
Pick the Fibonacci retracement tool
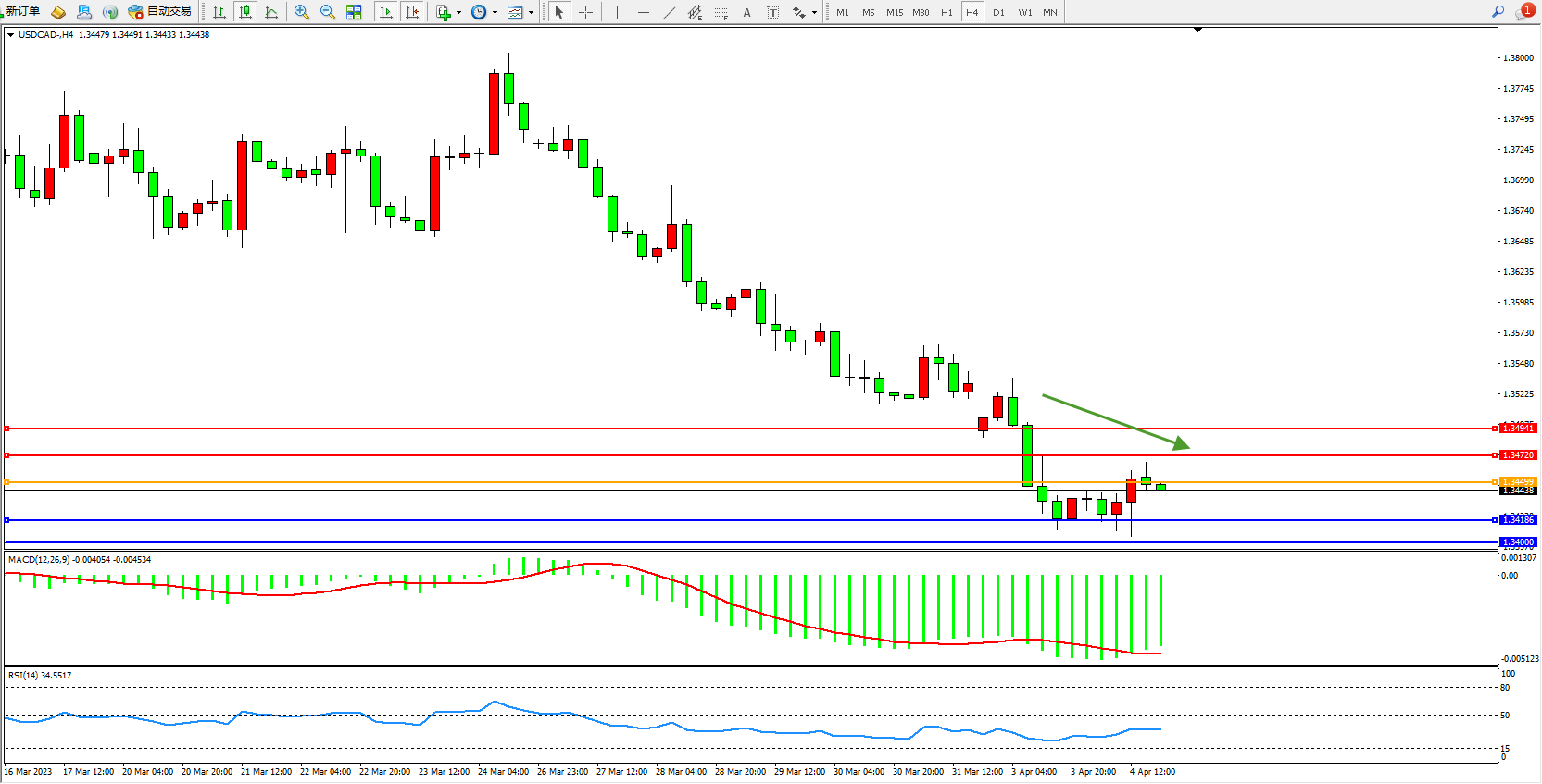[721, 12]
